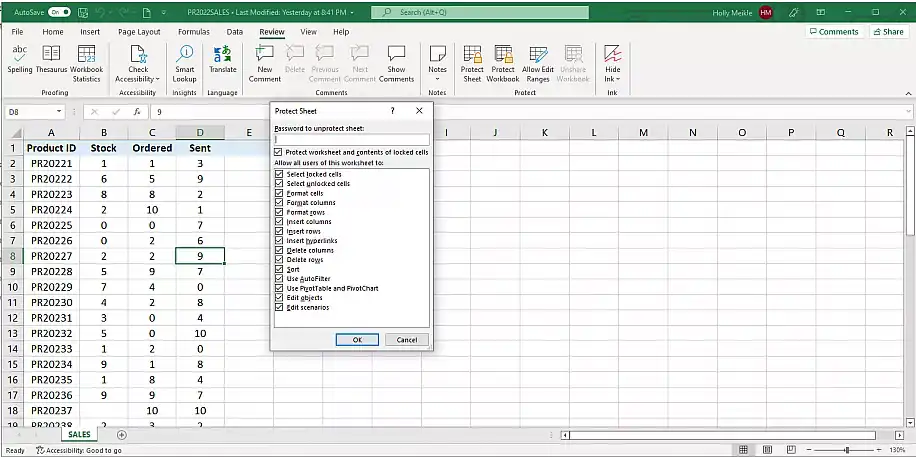Switch to Normal view in status bar
The image size is (916, 457).
[743, 450]
